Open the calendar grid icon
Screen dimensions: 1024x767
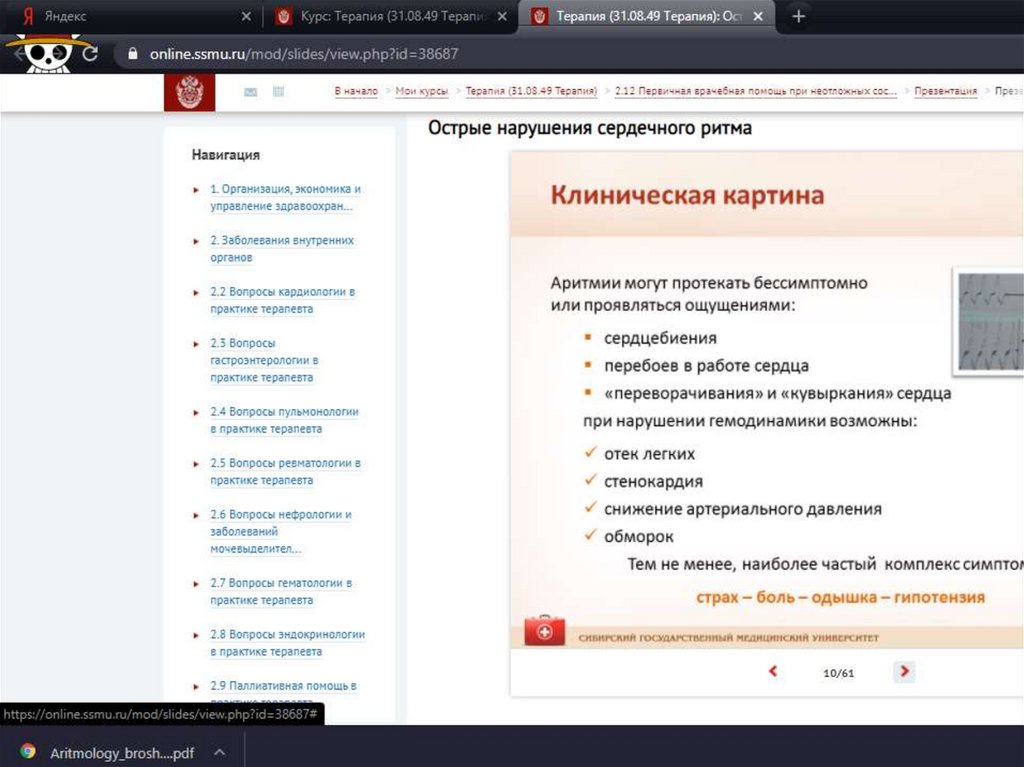tap(278, 91)
